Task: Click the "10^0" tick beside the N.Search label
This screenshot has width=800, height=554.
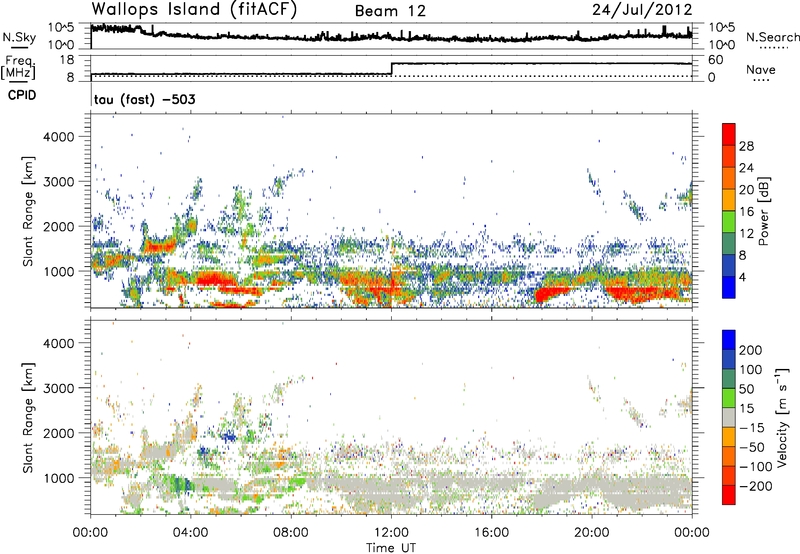Action: (x=722, y=45)
